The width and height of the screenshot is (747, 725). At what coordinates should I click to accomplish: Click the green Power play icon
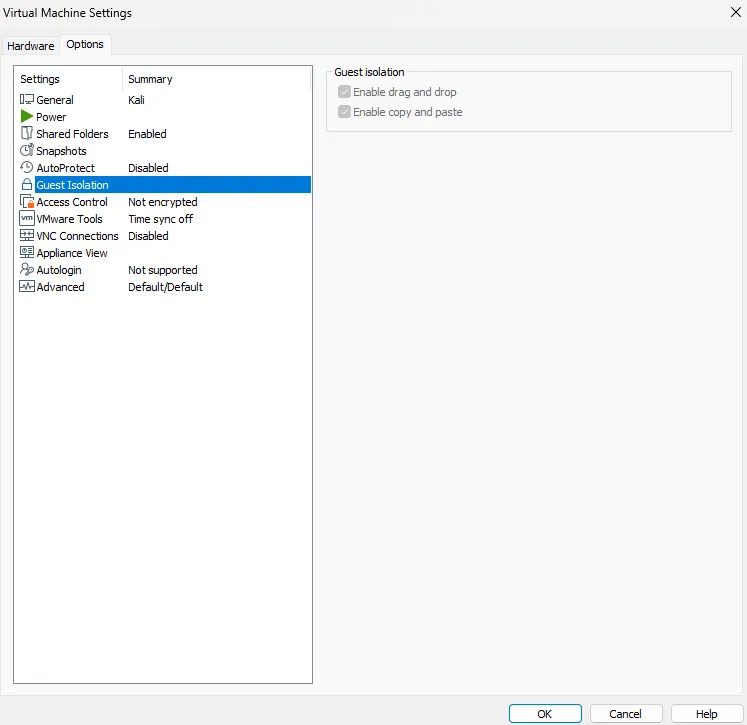(x=27, y=116)
